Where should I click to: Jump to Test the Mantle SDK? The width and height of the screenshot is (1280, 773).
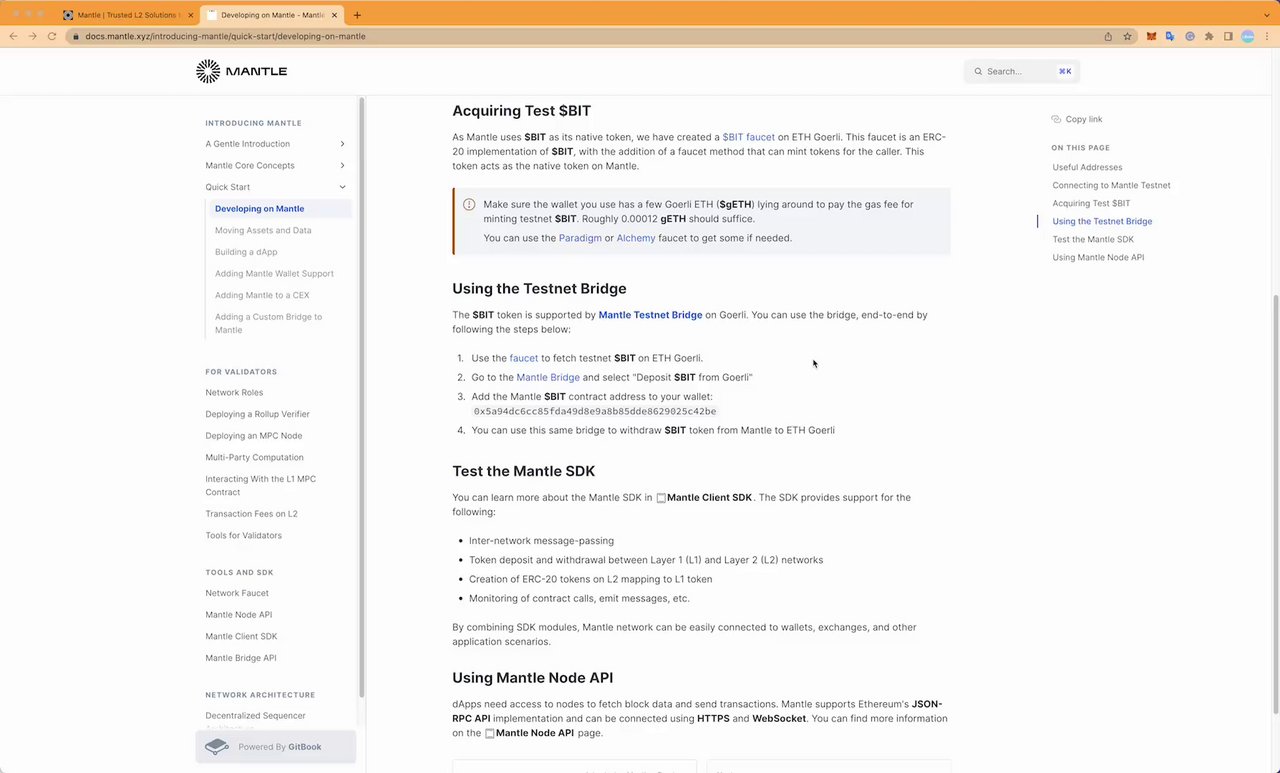tap(1093, 239)
